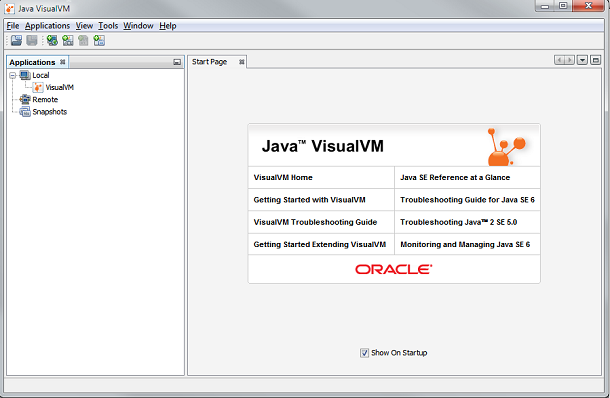Image resolution: width=610 pixels, height=398 pixels.
Task: Open the document list dropdown arrow
Action: click(x=582, y=60)
